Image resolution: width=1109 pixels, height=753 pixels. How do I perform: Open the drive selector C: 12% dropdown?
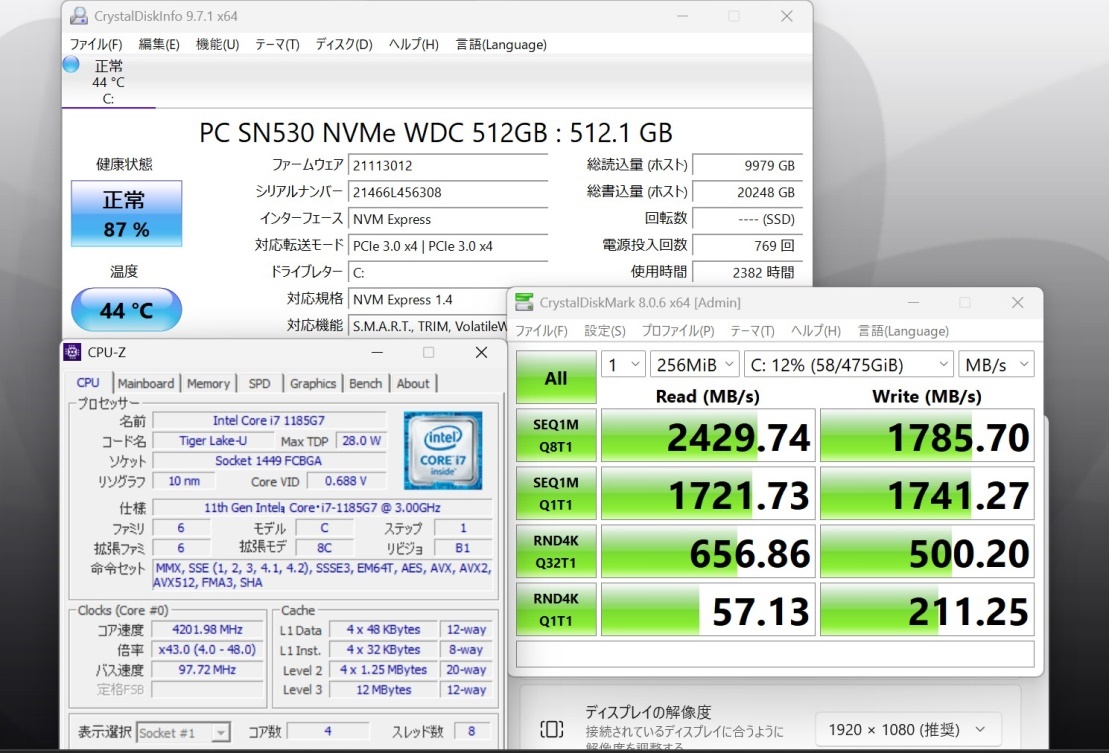(x=849, y=365)
